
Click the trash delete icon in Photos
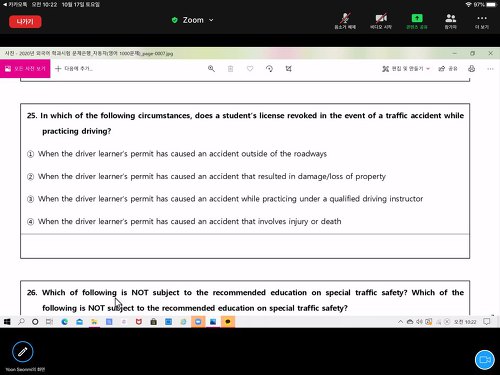tap(230, 69)
